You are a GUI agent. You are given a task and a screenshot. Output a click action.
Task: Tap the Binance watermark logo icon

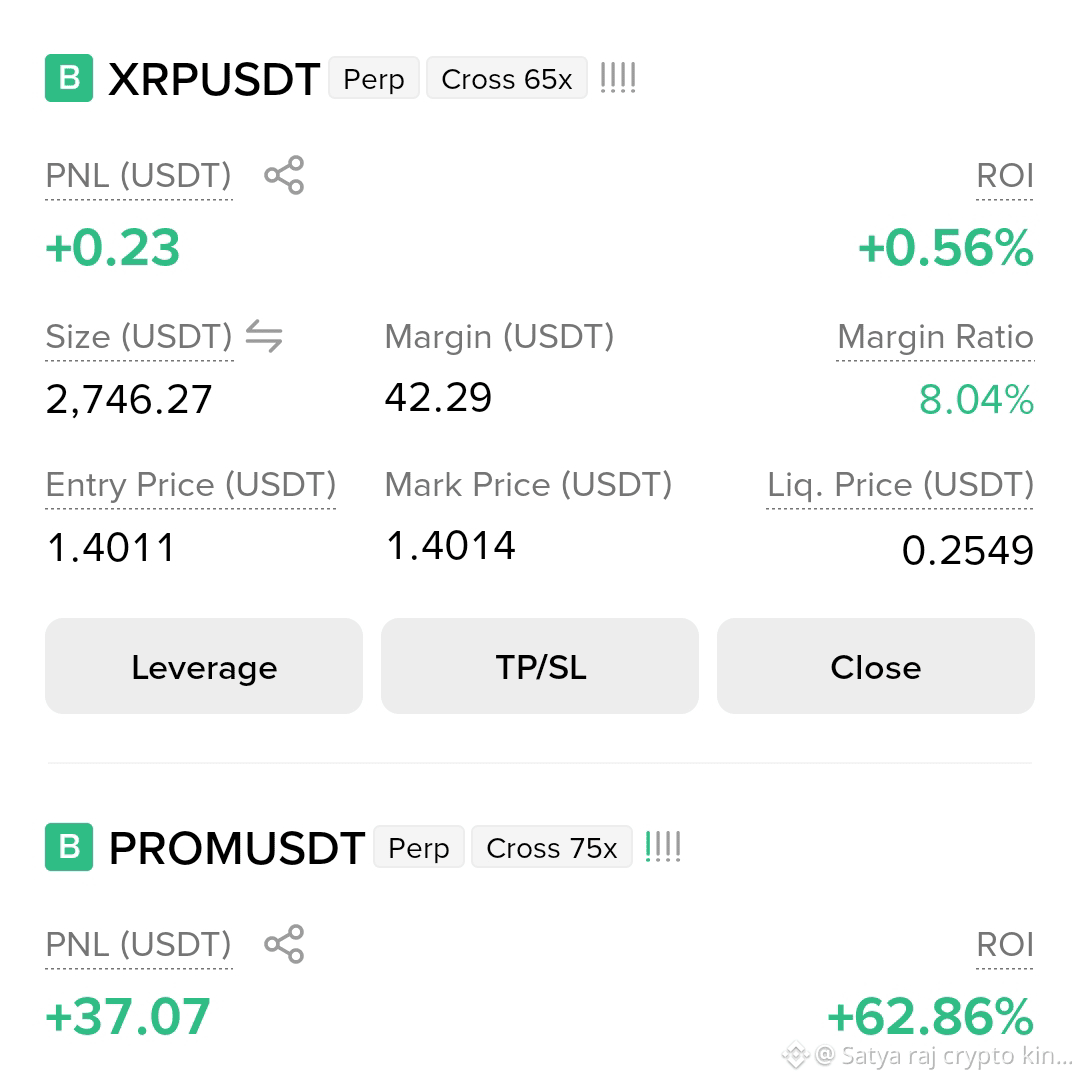click(796, 1055)
